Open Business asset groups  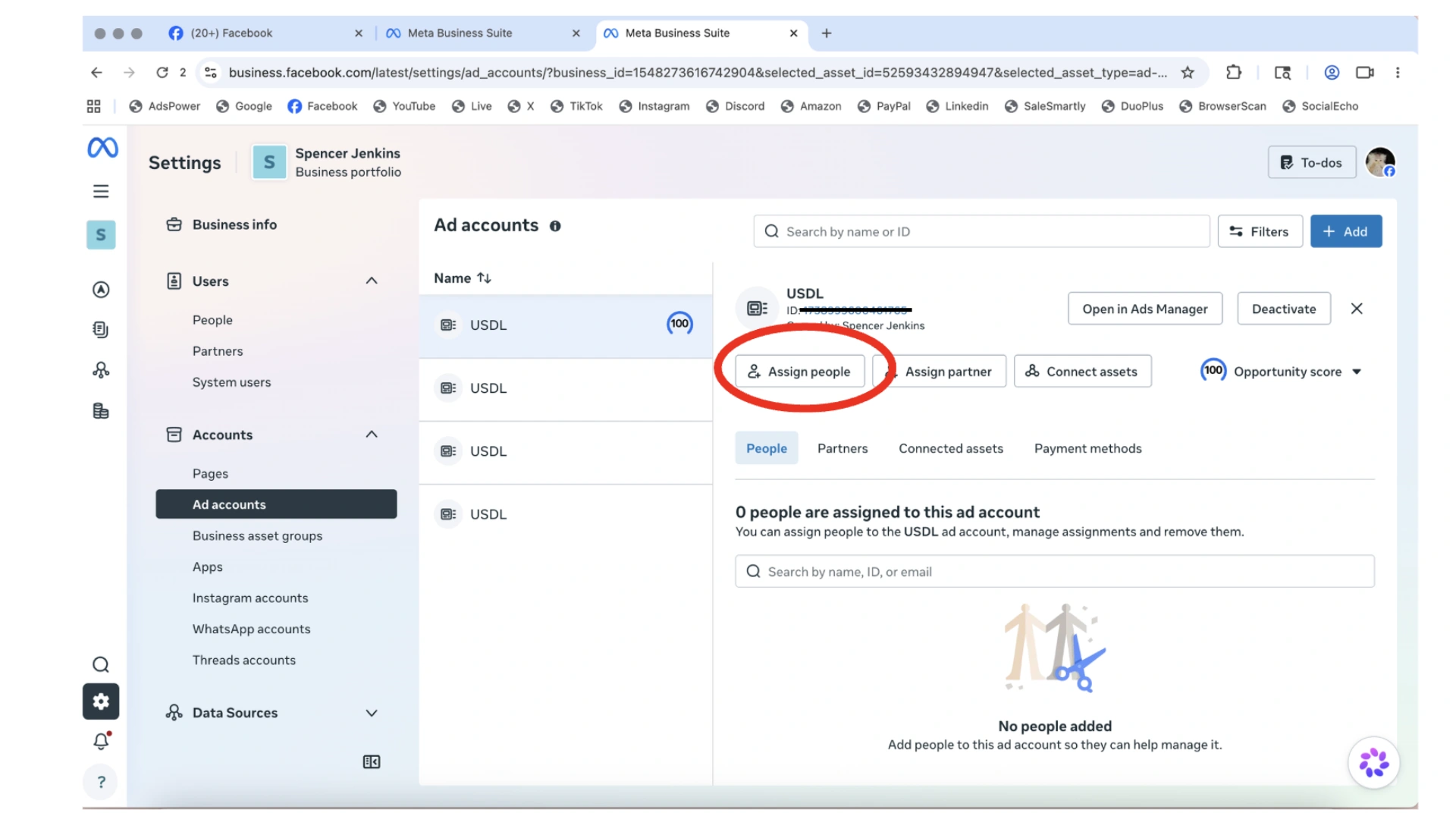coord(257,535)
